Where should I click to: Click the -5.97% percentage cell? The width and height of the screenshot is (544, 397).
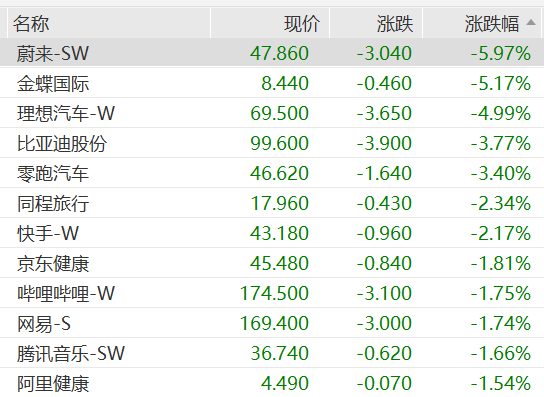501,53
